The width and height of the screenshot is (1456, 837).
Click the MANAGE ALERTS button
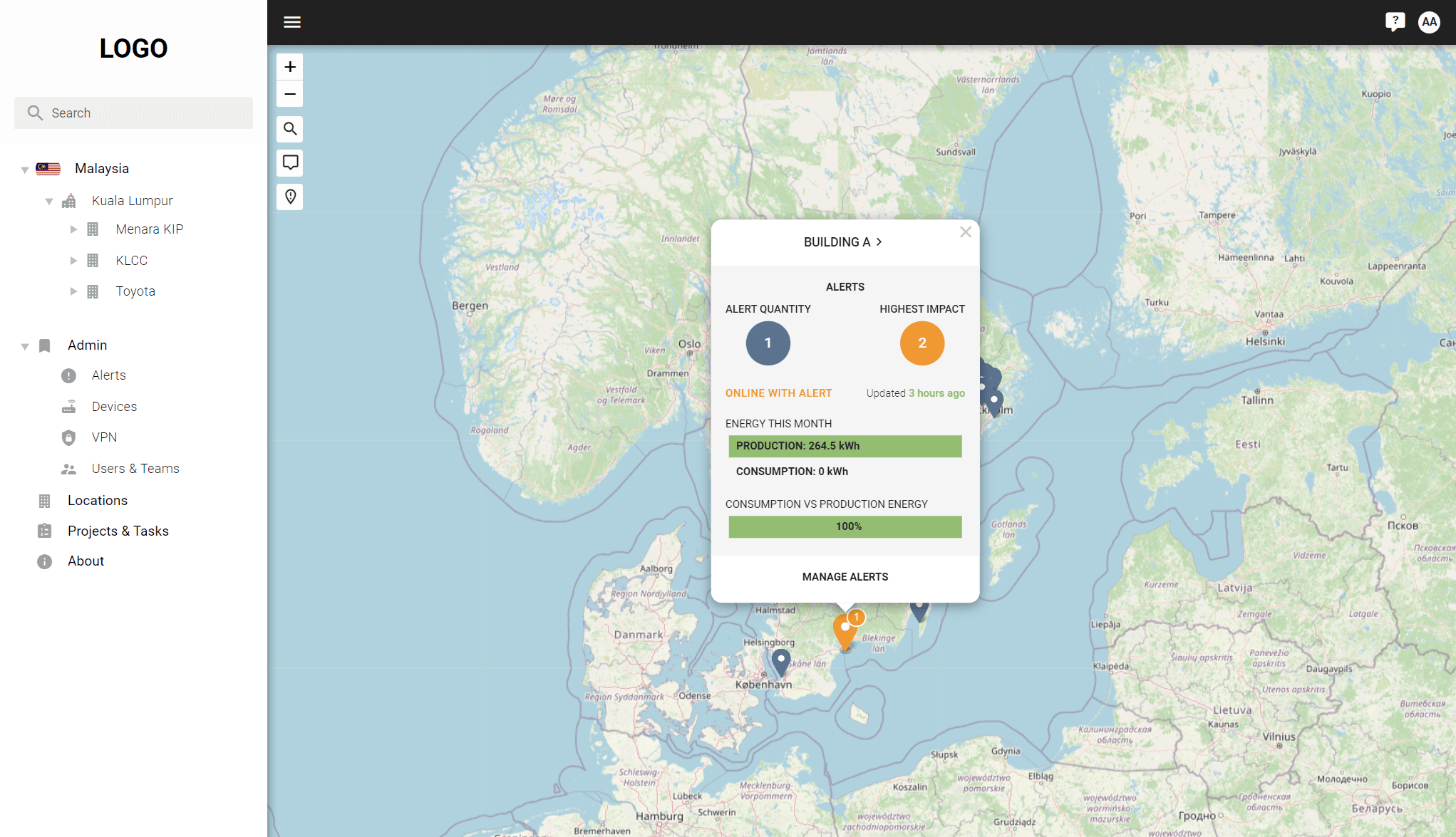(845, 577)
